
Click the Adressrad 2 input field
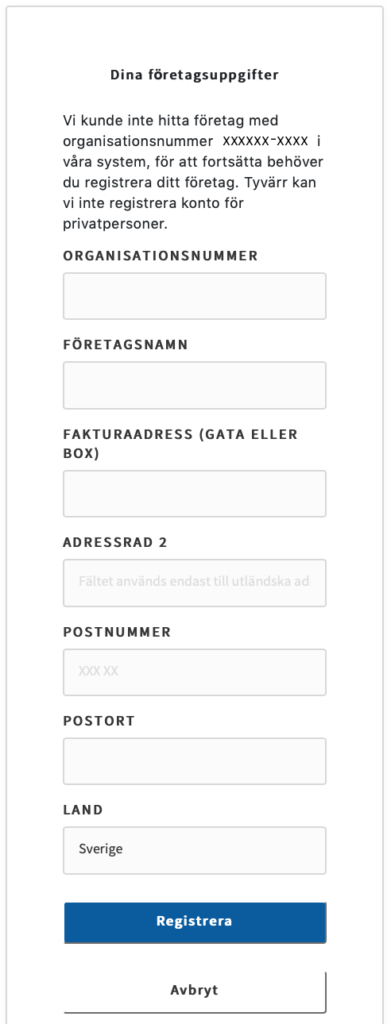click(195, 583)
